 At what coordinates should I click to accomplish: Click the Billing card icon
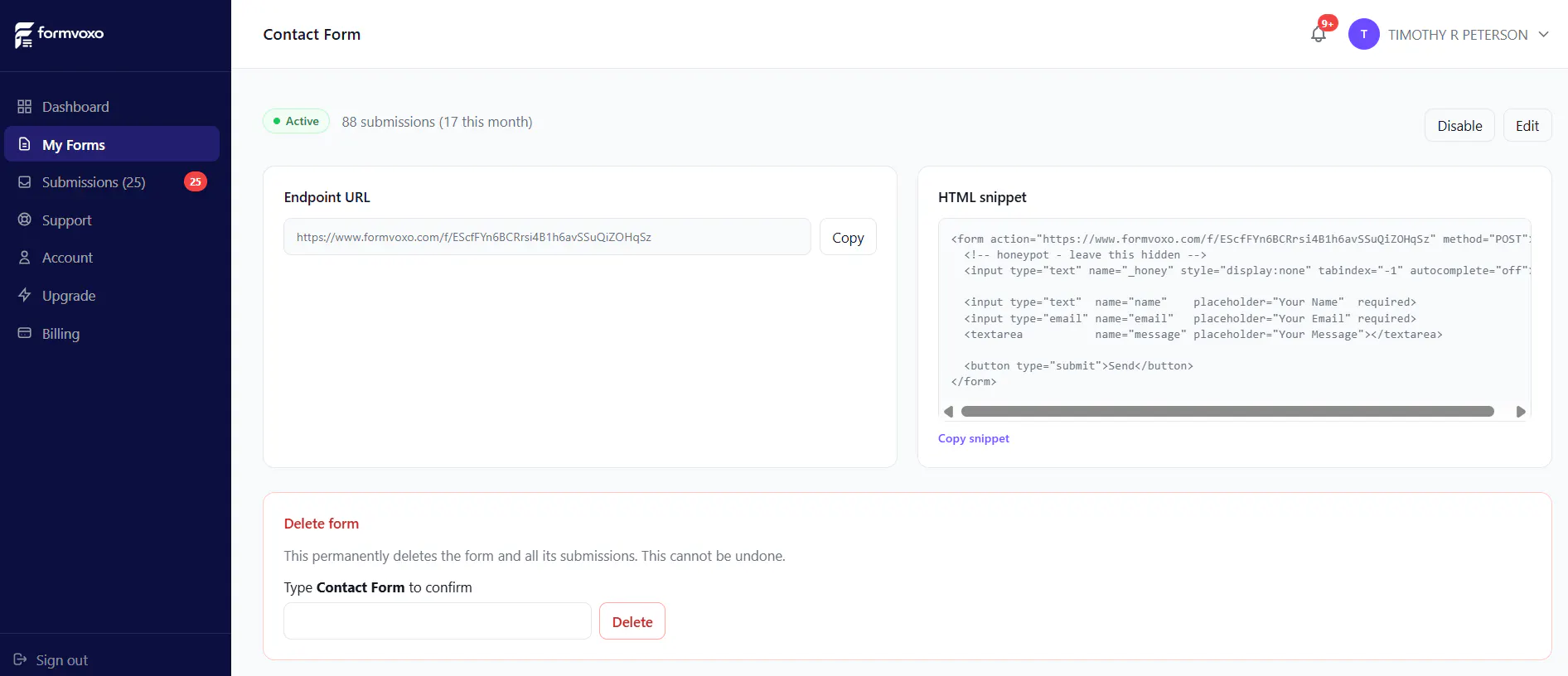coord(25,333)
